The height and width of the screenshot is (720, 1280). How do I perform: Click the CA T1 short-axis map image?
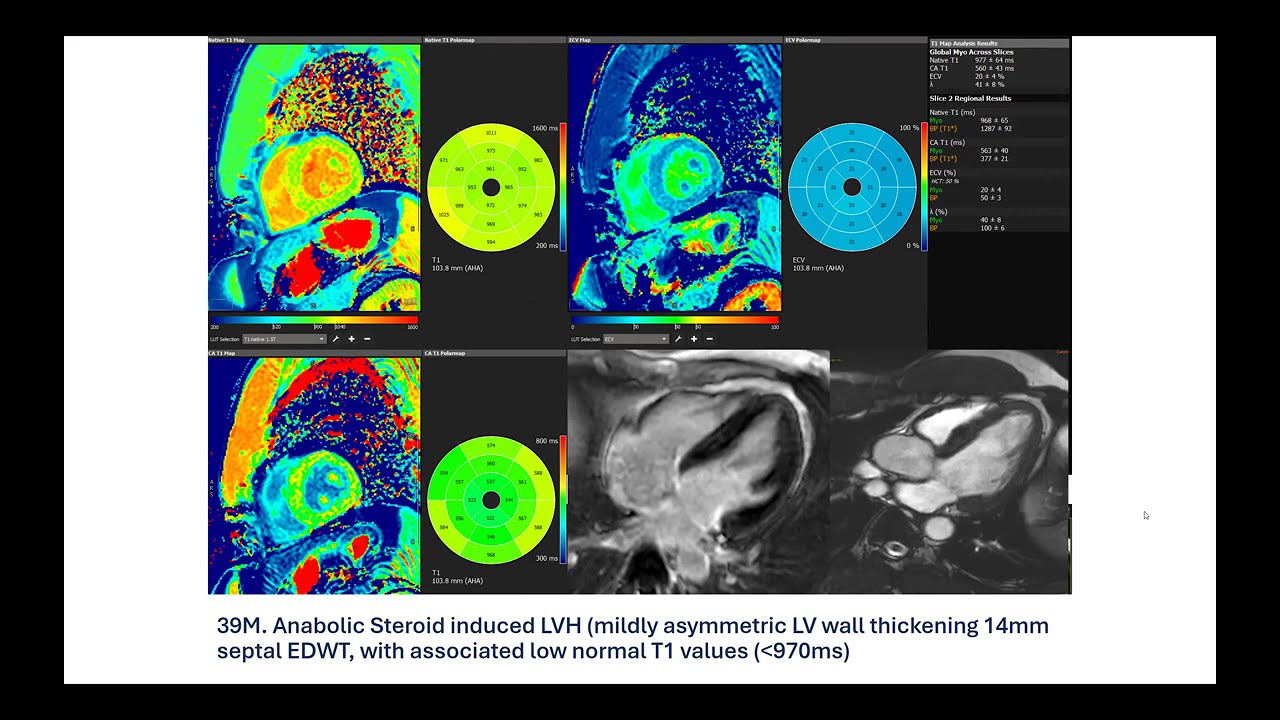[314, 475]
